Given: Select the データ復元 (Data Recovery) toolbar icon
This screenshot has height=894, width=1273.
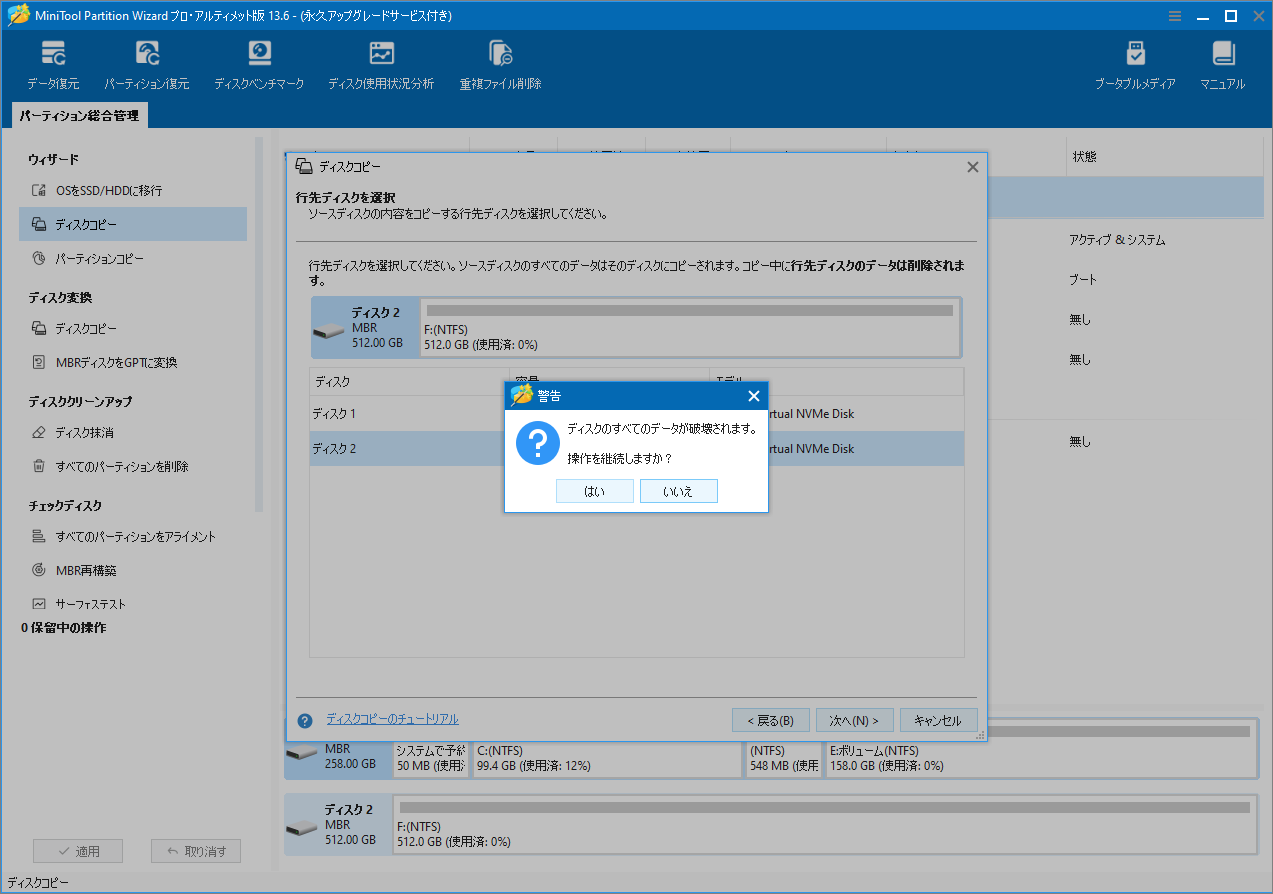Looking at the screenshot, I should click(x=52, y=62).
